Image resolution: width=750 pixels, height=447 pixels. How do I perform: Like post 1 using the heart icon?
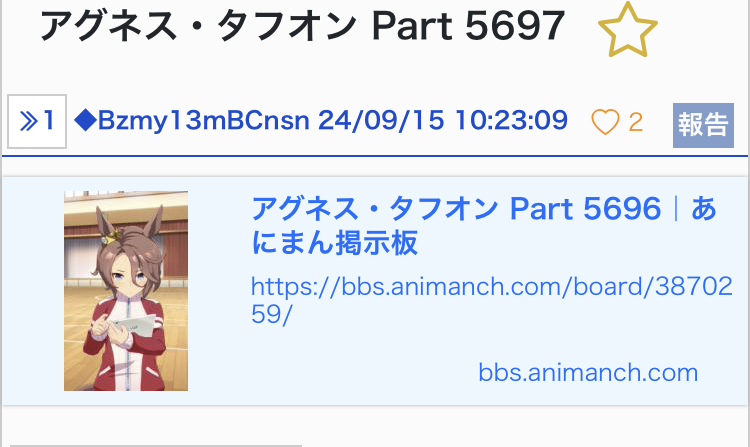pyautogui.click(x=605, y=122)
